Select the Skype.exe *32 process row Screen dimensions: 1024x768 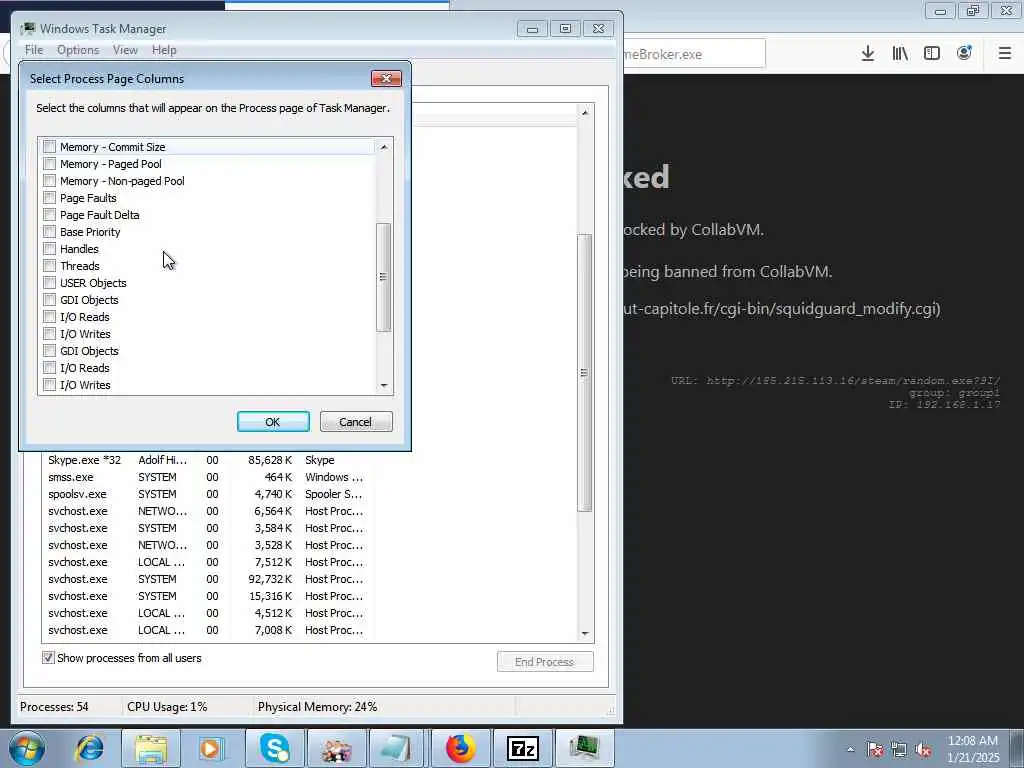206,460
